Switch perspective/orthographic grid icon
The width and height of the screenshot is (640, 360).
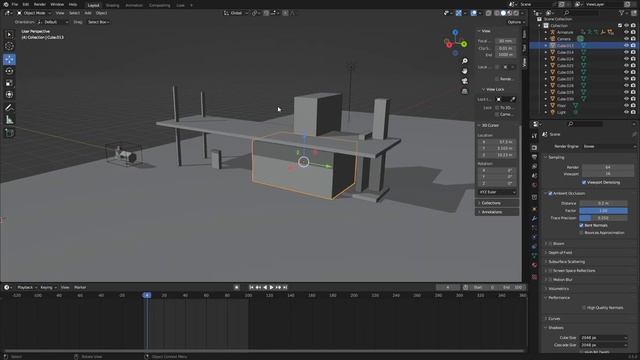point(464,91)
